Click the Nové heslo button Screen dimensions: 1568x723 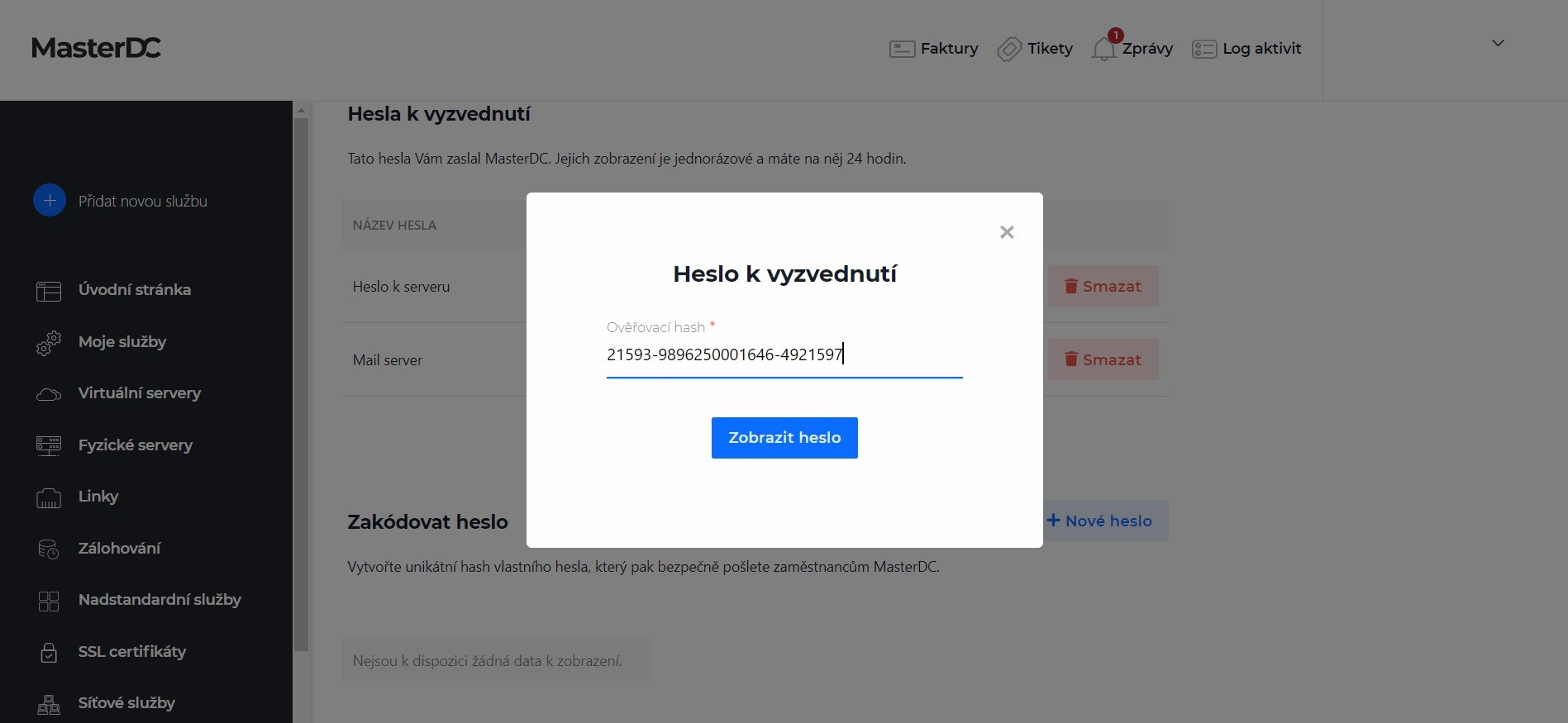click(1099, 521)
